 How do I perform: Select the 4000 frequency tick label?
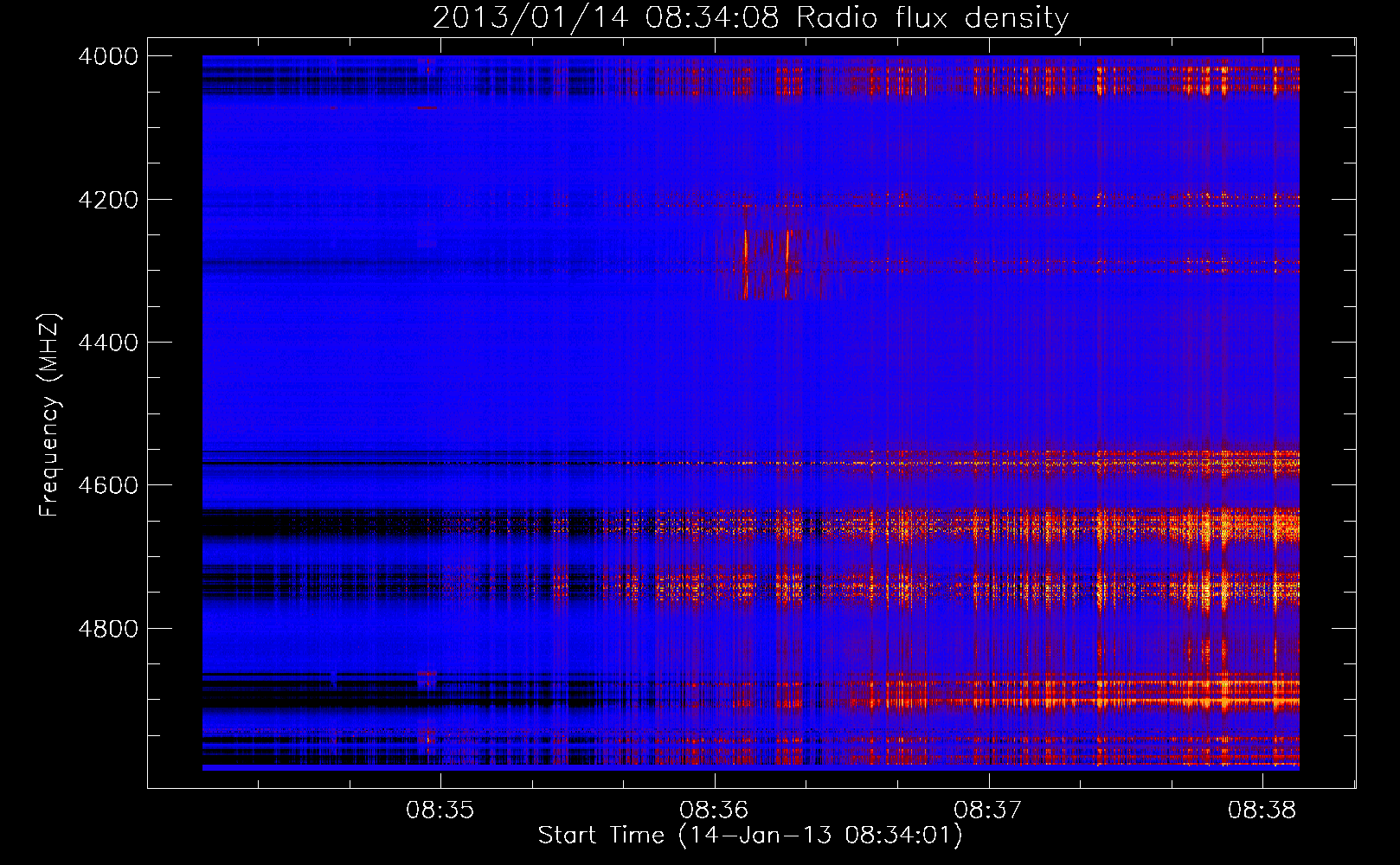point(108,56)
